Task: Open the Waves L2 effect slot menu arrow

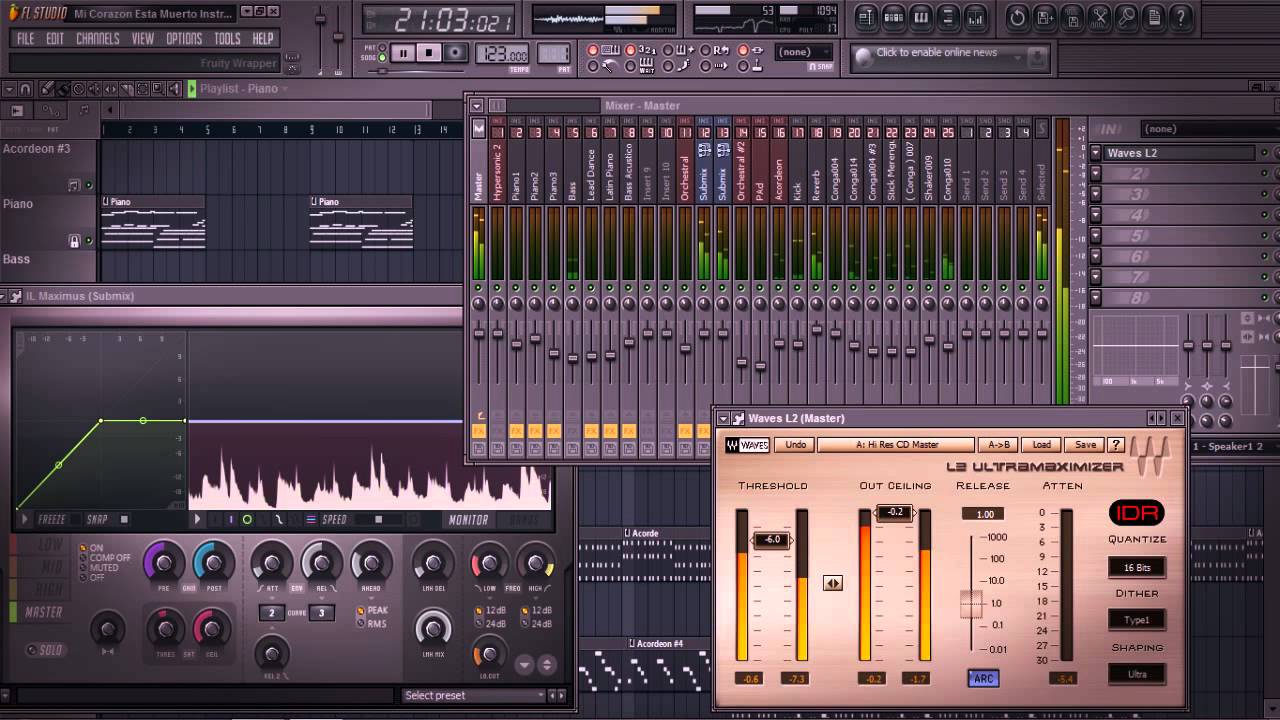Action: coord(1096,153)
